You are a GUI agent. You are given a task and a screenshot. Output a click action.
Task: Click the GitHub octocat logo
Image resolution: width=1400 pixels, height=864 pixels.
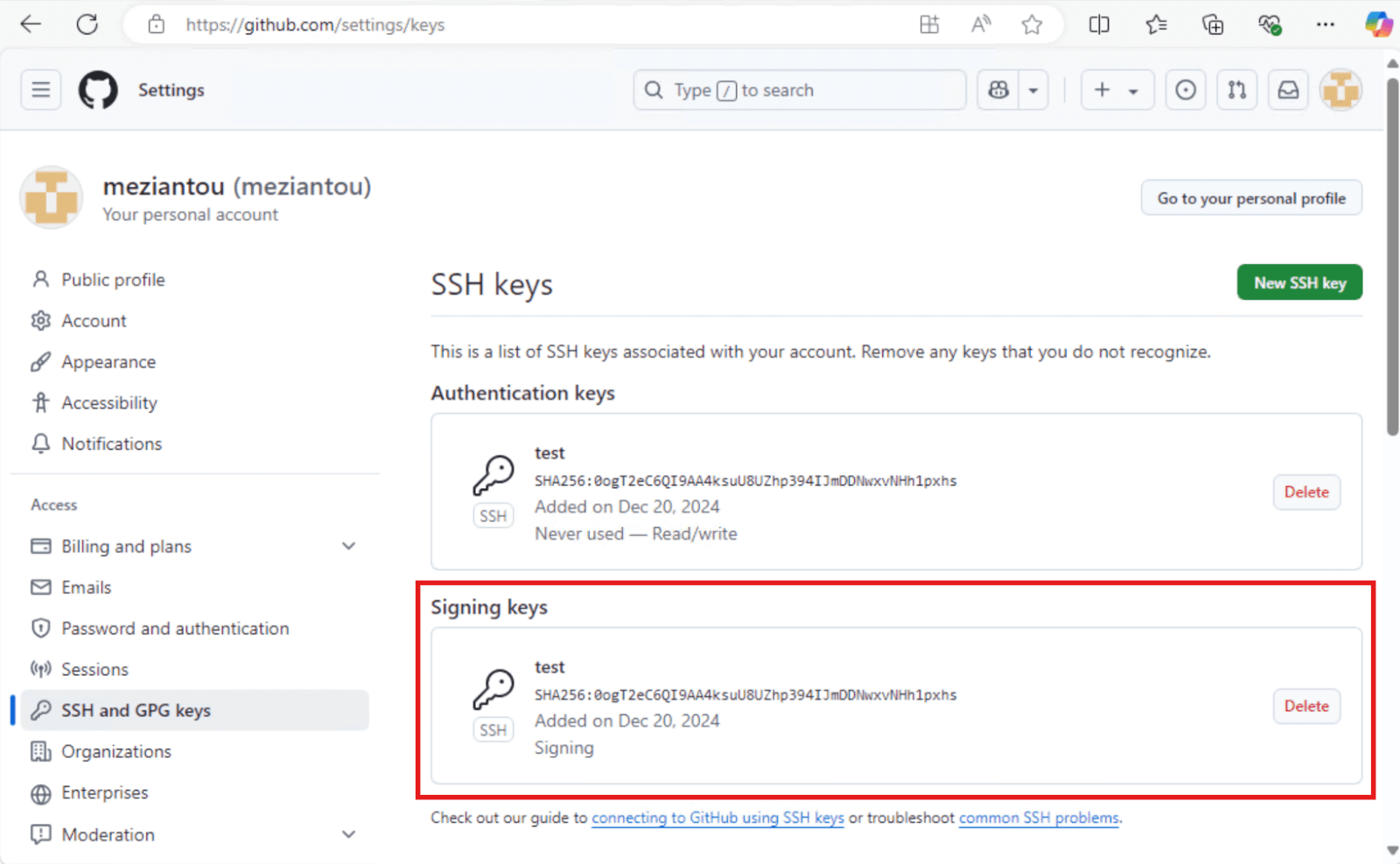point(98,89)
